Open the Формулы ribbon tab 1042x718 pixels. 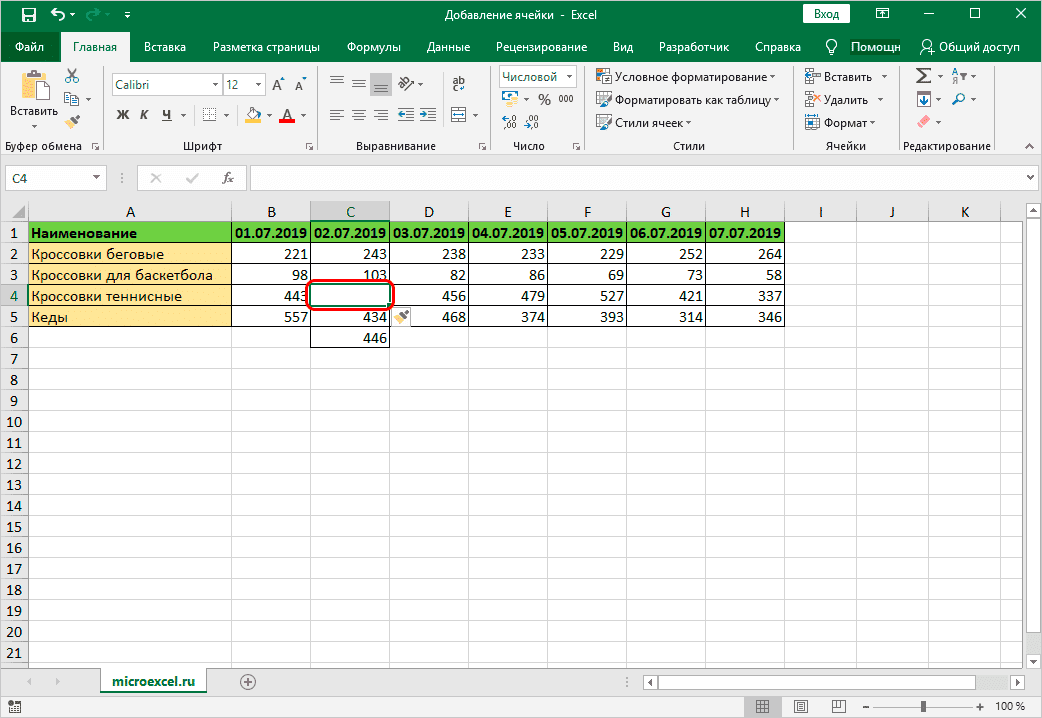373,47
